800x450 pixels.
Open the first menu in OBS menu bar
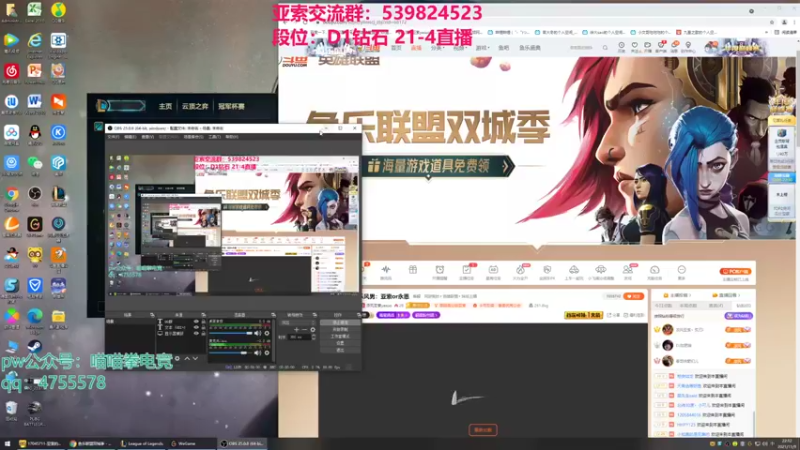[113, 137]
